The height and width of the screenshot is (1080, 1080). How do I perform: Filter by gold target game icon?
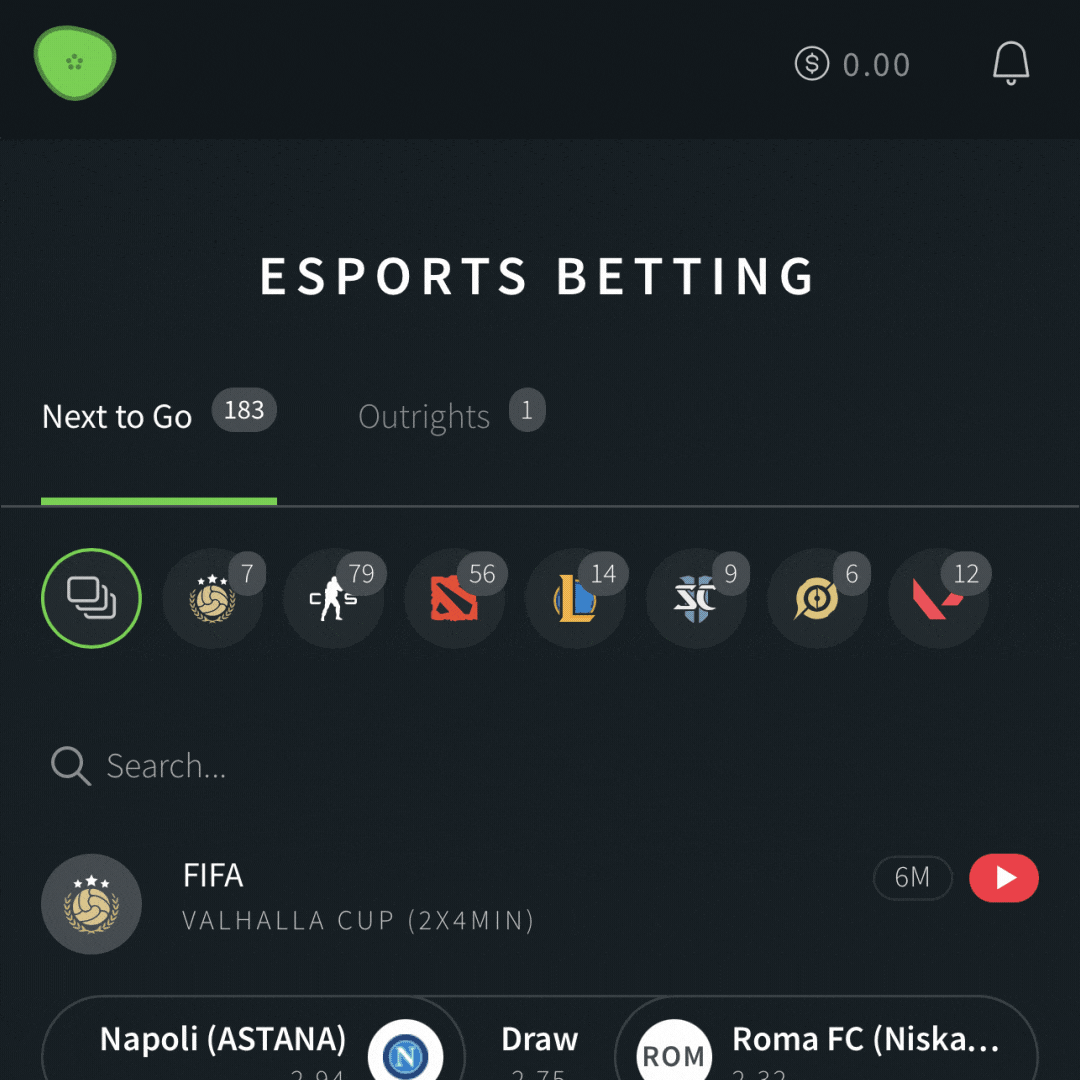(818, 598)
